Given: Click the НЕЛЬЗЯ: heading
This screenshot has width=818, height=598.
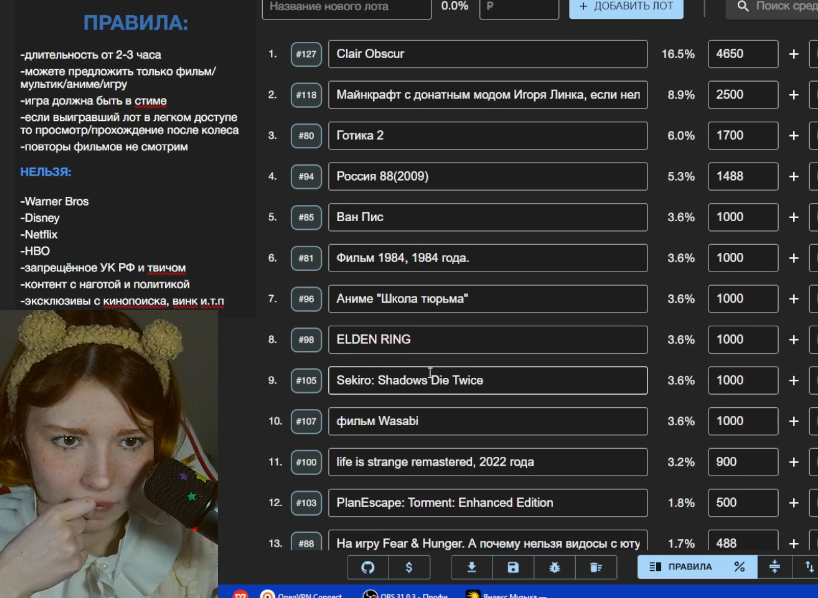Looking at the screenshot, I should [x=46, y=172].
